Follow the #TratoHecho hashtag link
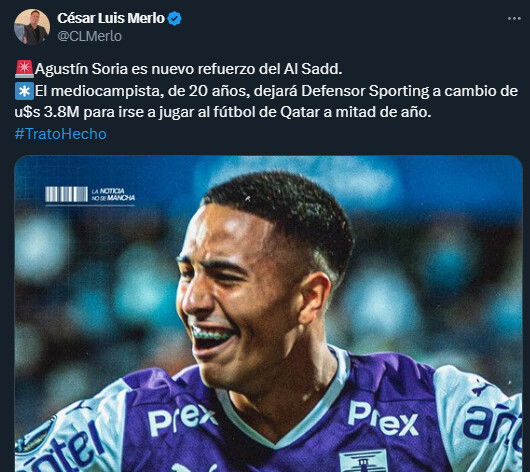 [61, 134]
